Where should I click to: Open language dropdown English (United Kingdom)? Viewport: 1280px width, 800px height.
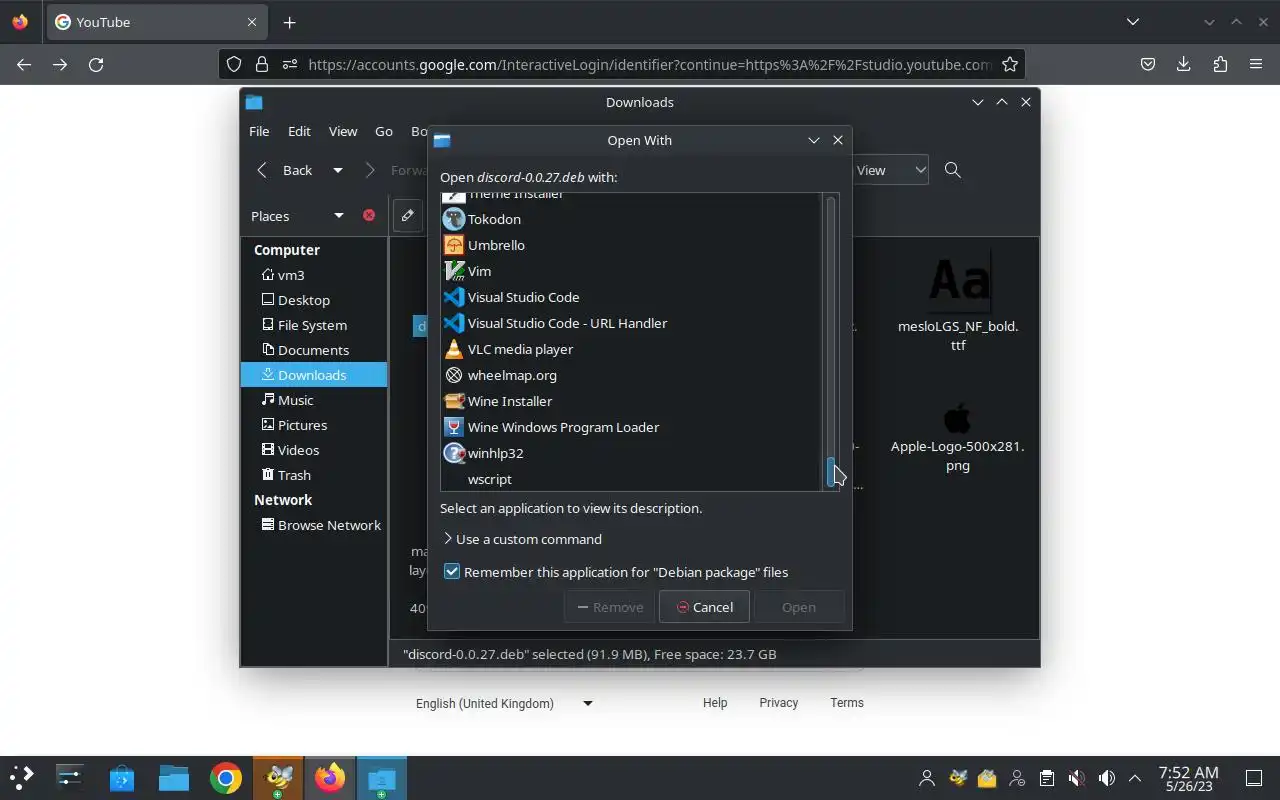504,703
